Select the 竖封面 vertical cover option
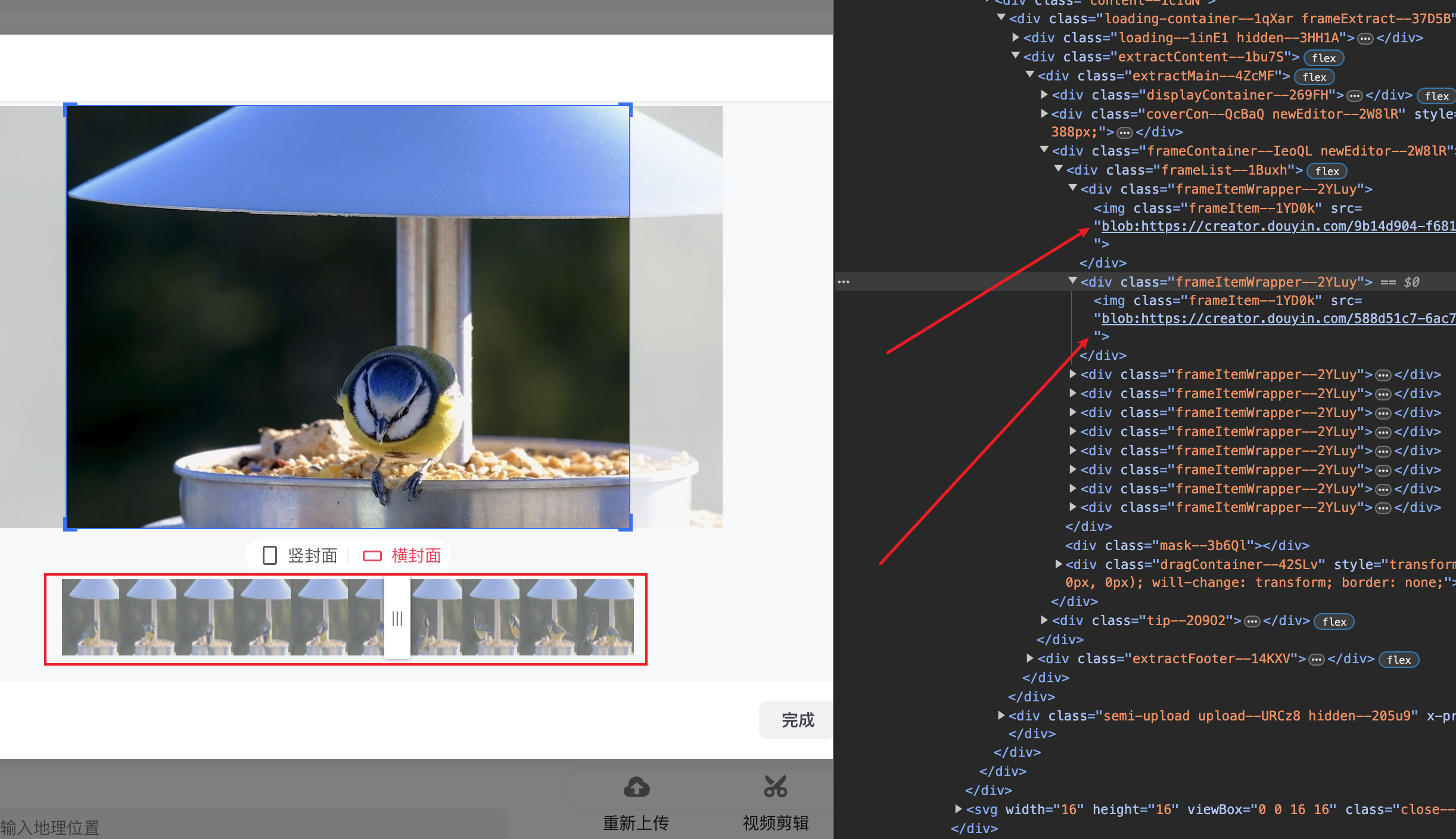The width and height of the screenshot is (1456, 839). click(x=300, y=555)
